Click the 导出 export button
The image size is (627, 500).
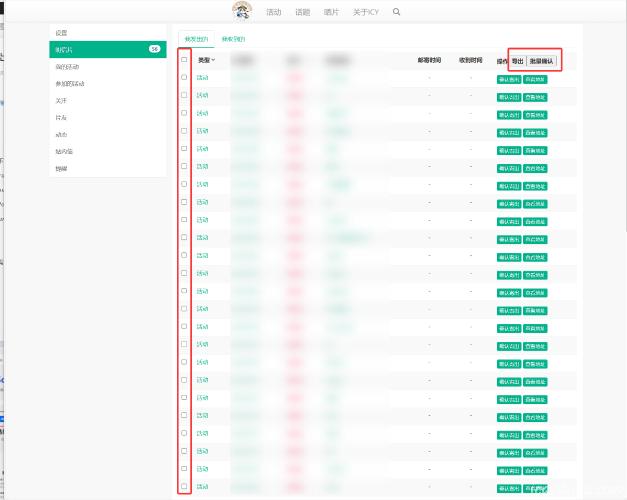point(517,61)
